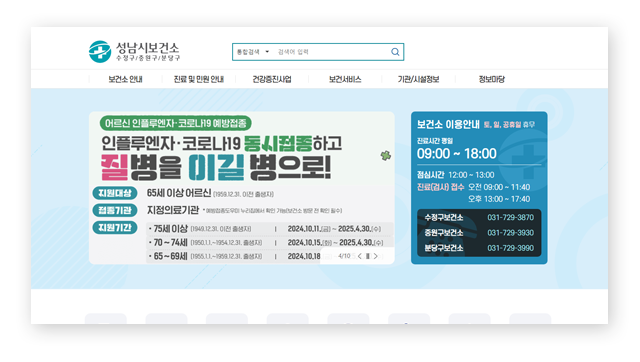Click the 지원대상 label on banner
Screen dimensions: 640x362
(115, 193)
